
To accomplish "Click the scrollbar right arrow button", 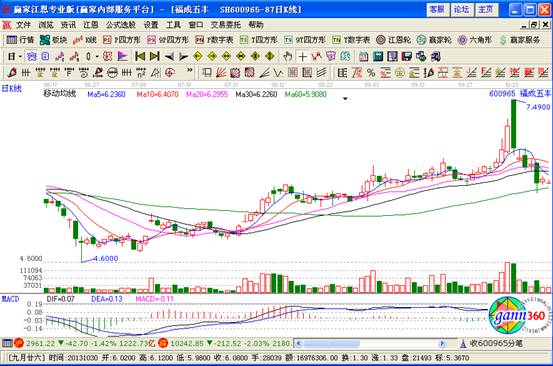I will 442,343.
